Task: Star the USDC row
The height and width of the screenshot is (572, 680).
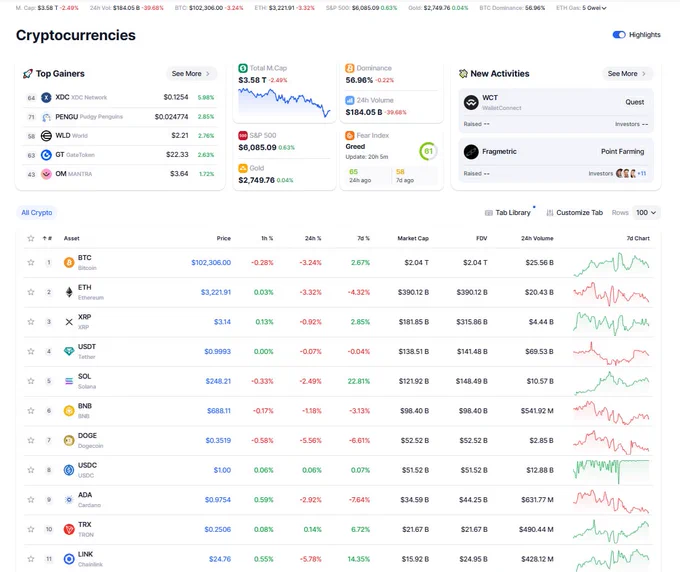Action: tap(31, 470)
